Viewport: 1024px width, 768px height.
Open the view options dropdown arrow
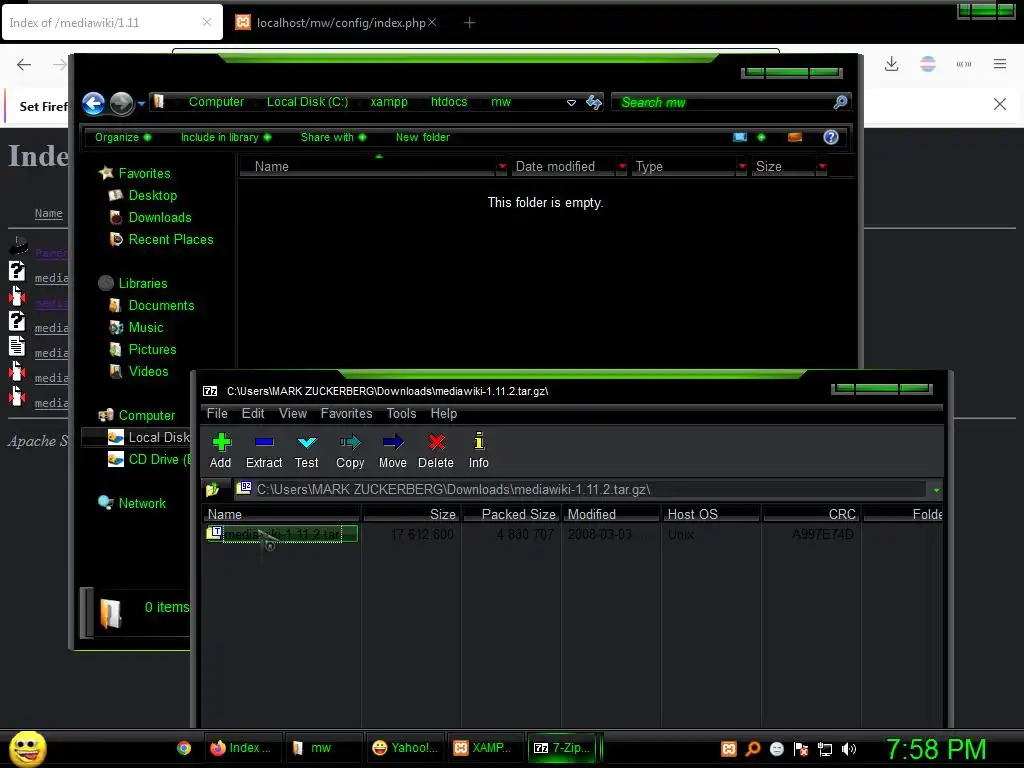point(761,137)
